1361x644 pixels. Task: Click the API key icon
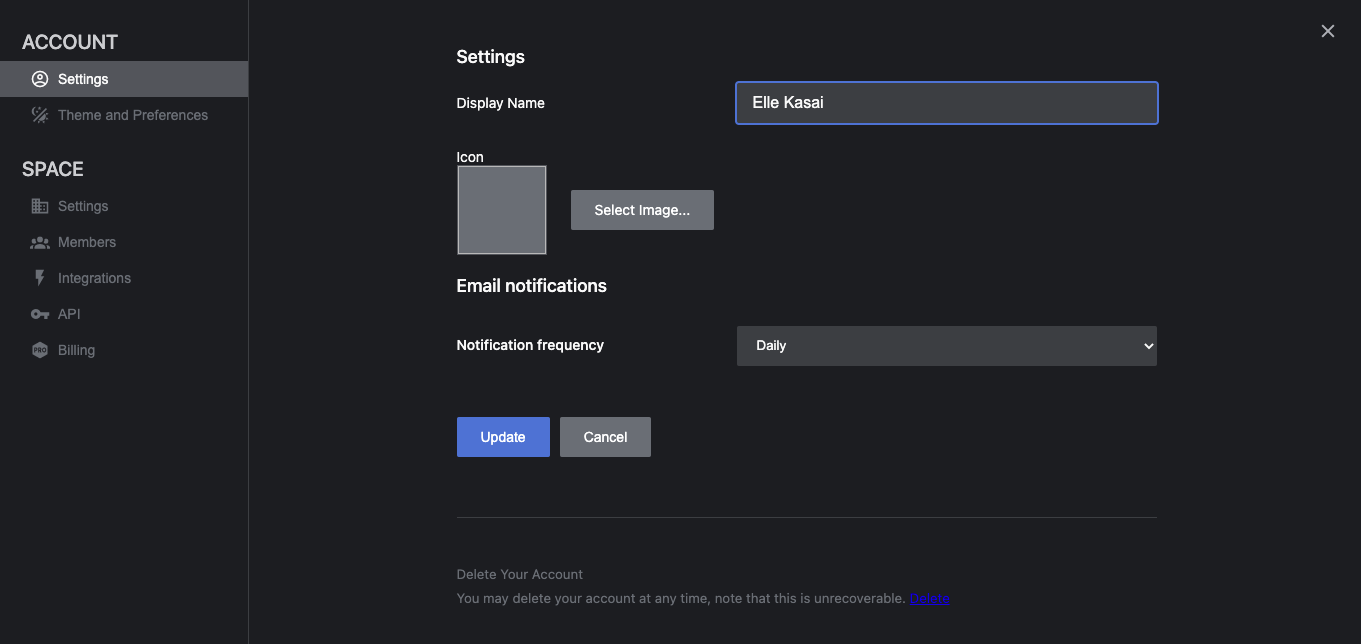40,314
